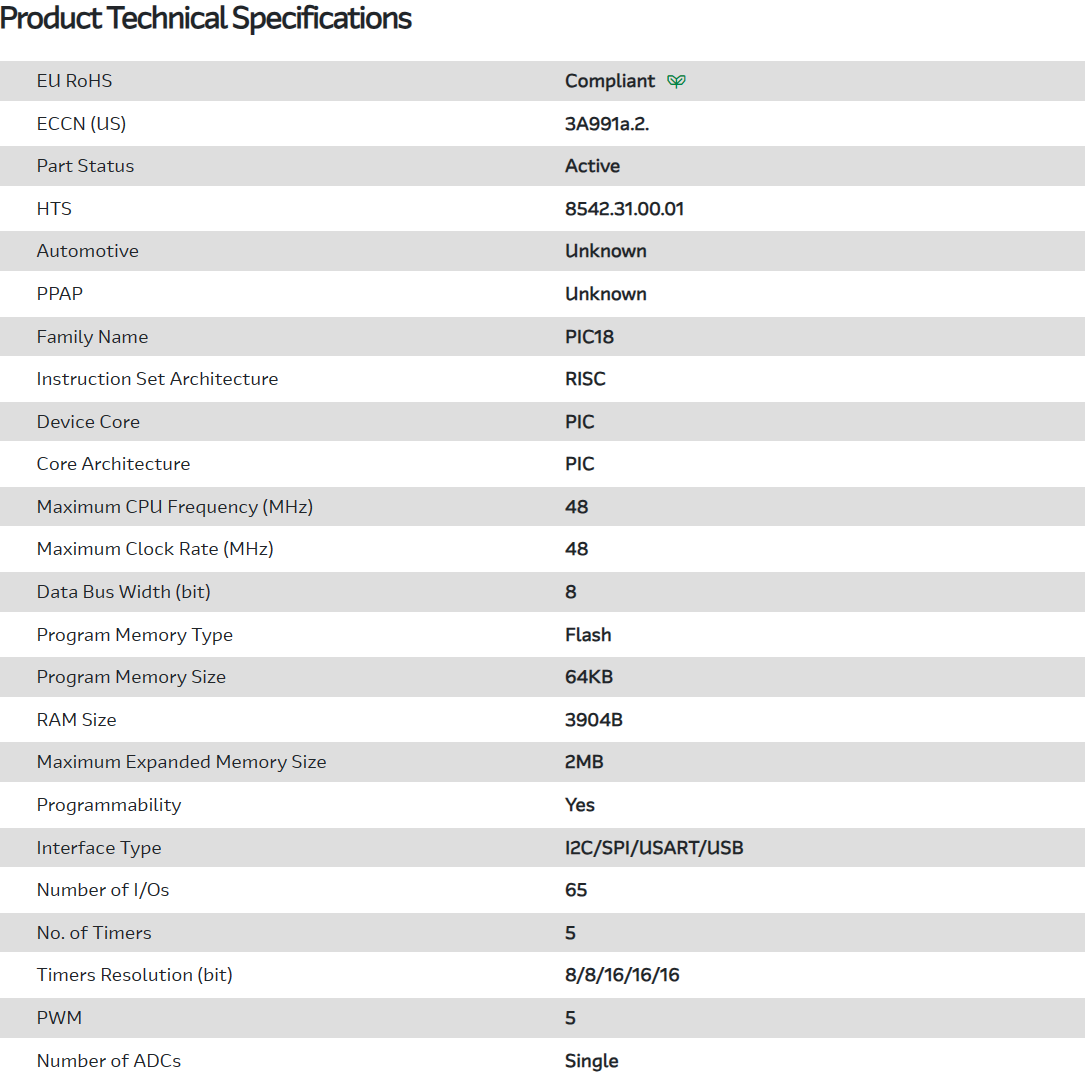Click the Compliant value text
This screenshot has width=1085, height=1078.
[x=610, y=81]
